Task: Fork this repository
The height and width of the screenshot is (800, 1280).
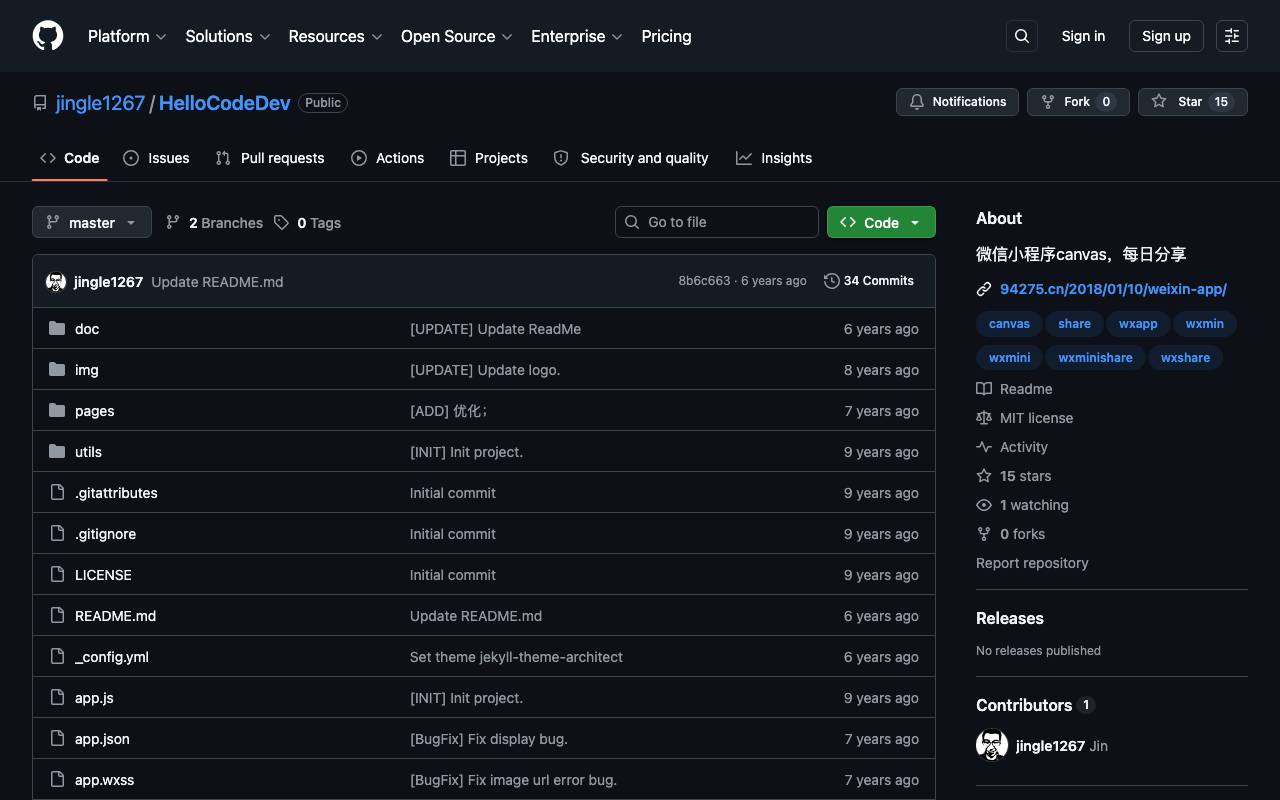Action: 1078,102
